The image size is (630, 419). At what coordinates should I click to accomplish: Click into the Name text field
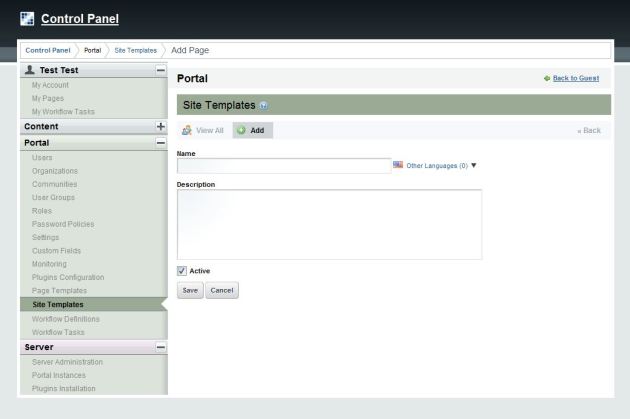coord(283,166)
